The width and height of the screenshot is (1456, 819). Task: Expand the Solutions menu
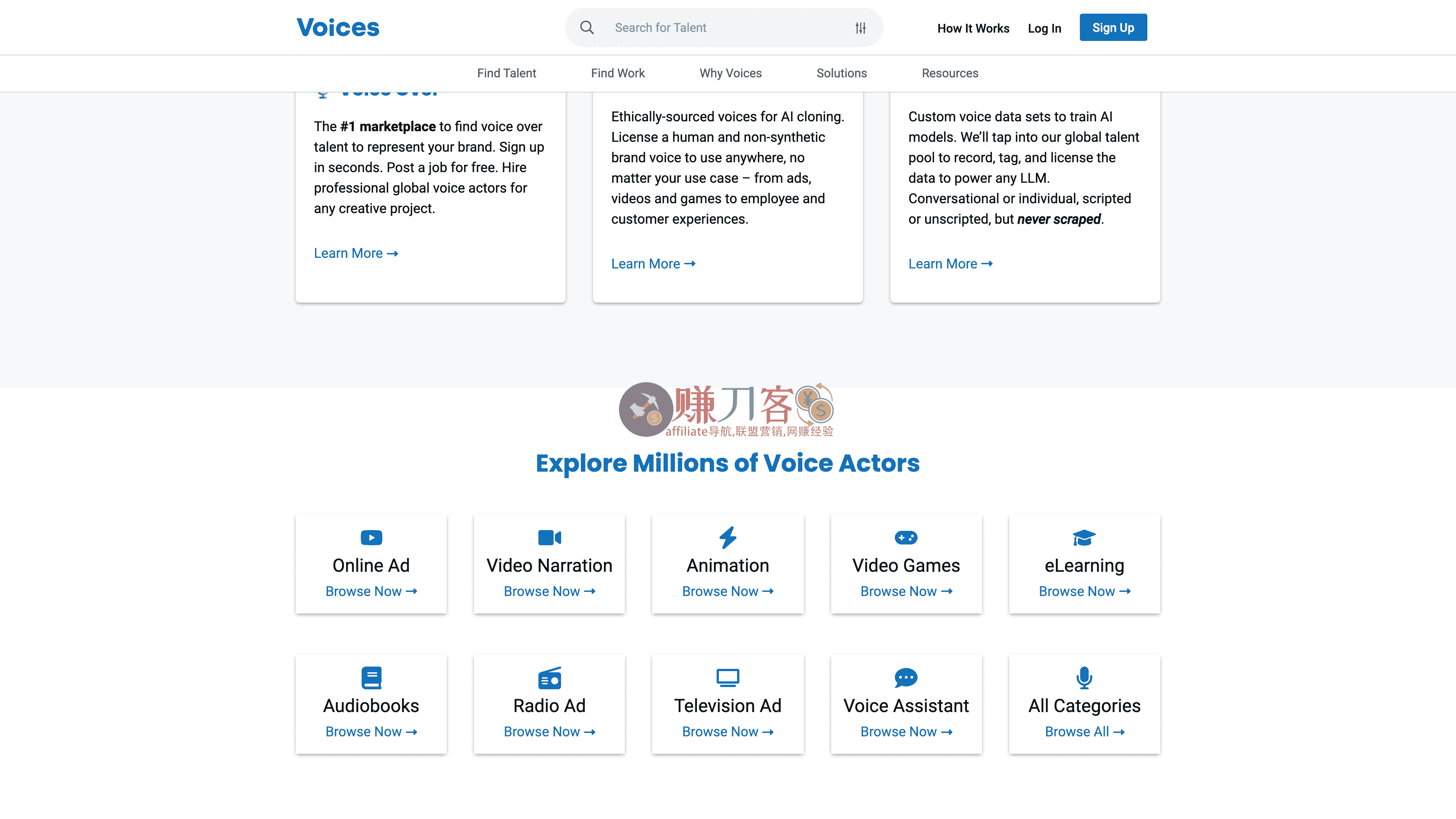click(841, 73)
